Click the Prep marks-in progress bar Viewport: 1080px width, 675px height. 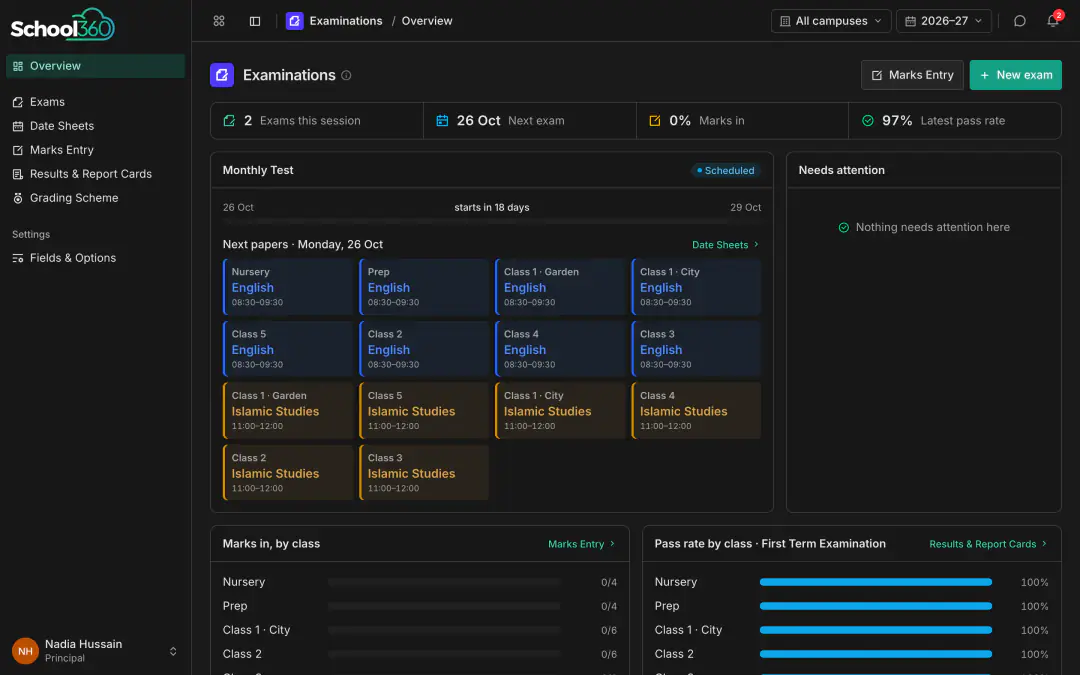point(444,606)
